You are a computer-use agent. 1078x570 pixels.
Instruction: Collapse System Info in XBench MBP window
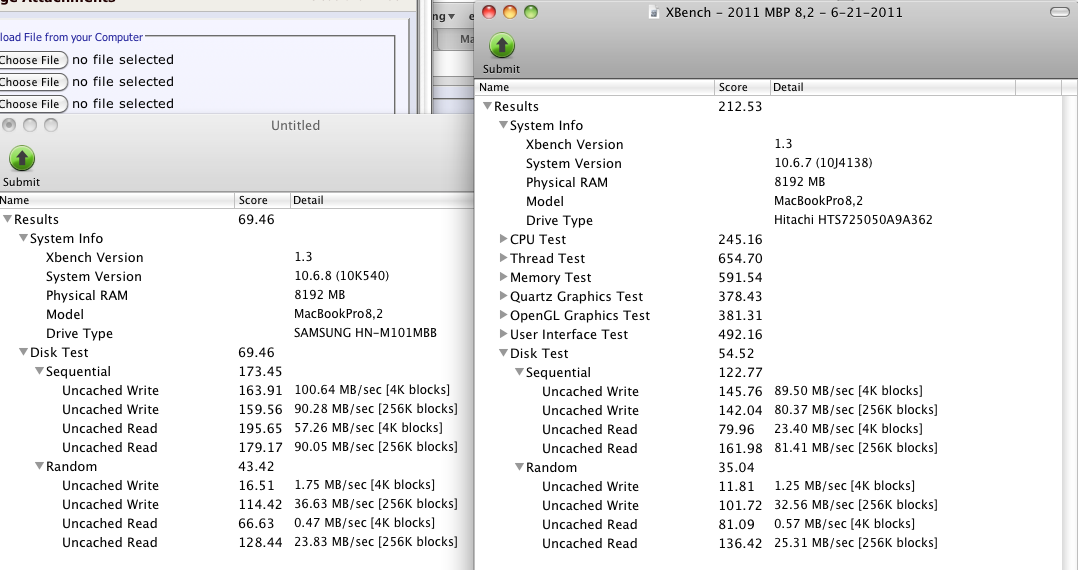[503, 125]
